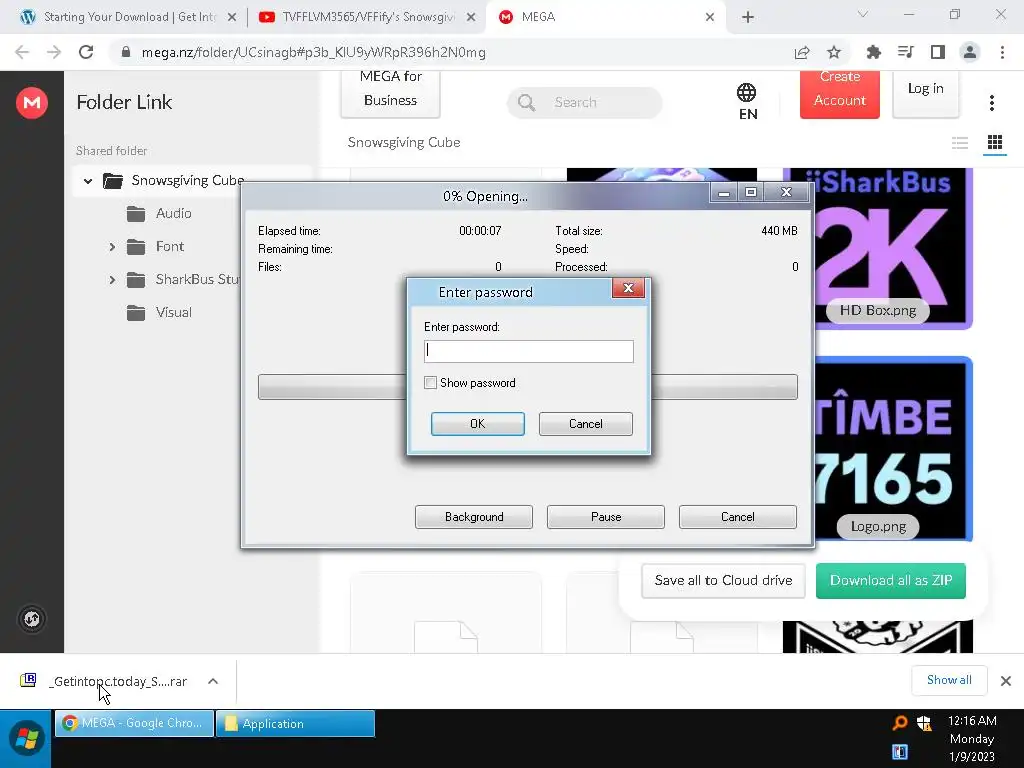1024x768 pixels.
Task: Go back in Chrome navigation
Action: coord(22,52)
